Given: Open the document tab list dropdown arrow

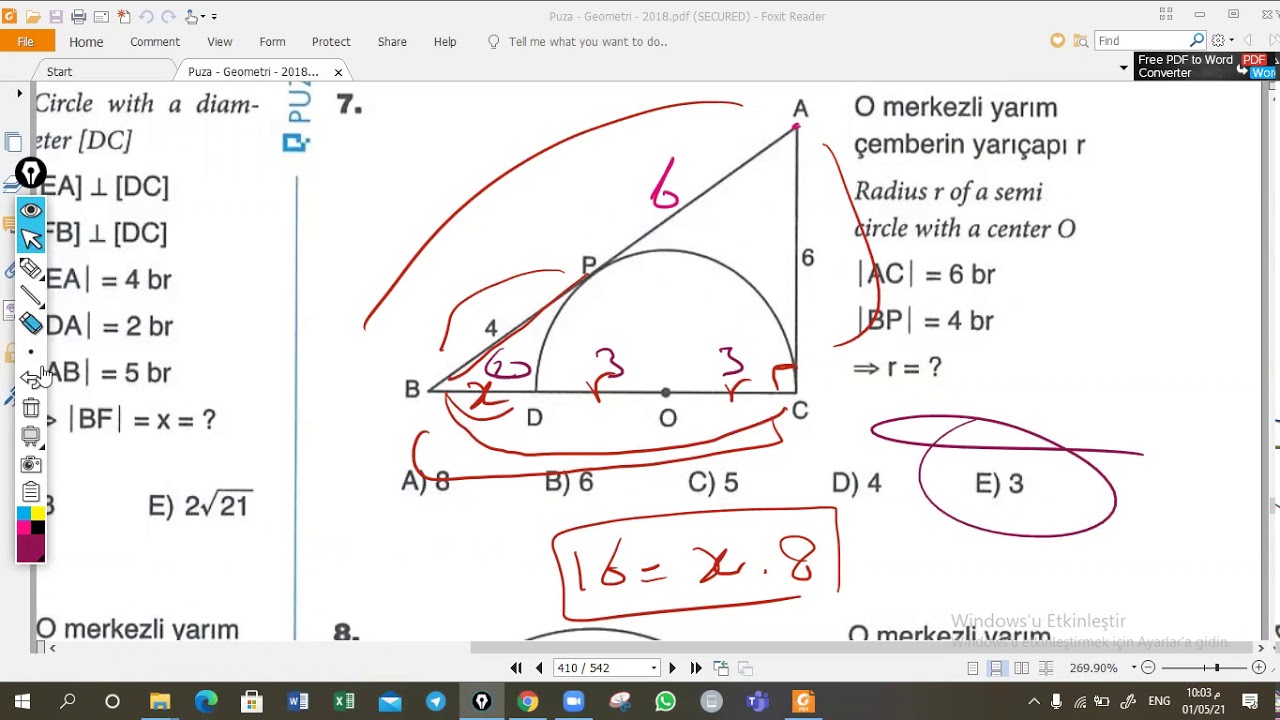Looking at the screenshot, I should point(1124,68).
